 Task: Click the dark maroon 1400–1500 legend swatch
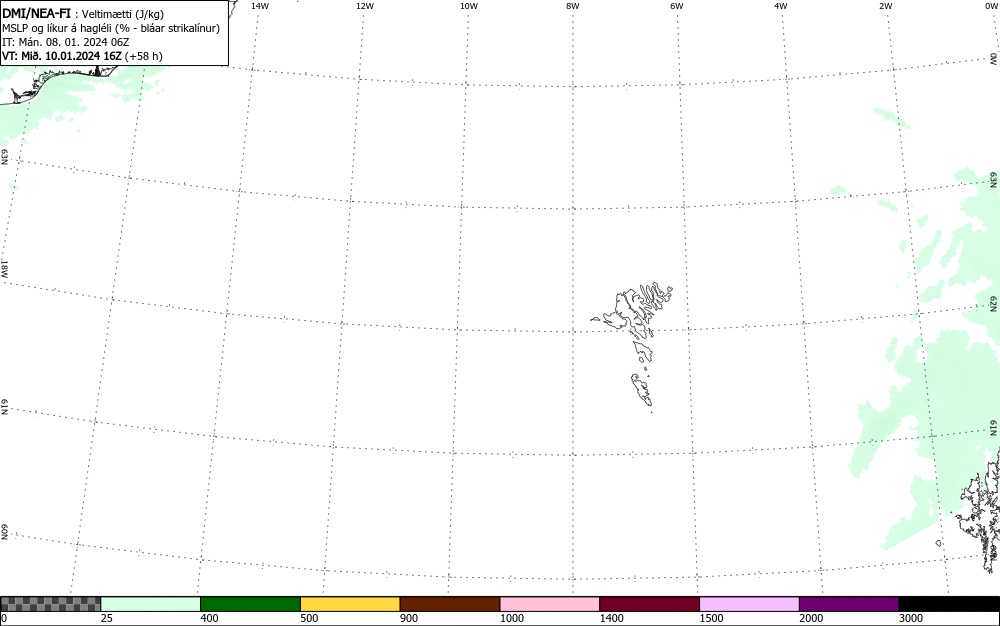[649, 604]
